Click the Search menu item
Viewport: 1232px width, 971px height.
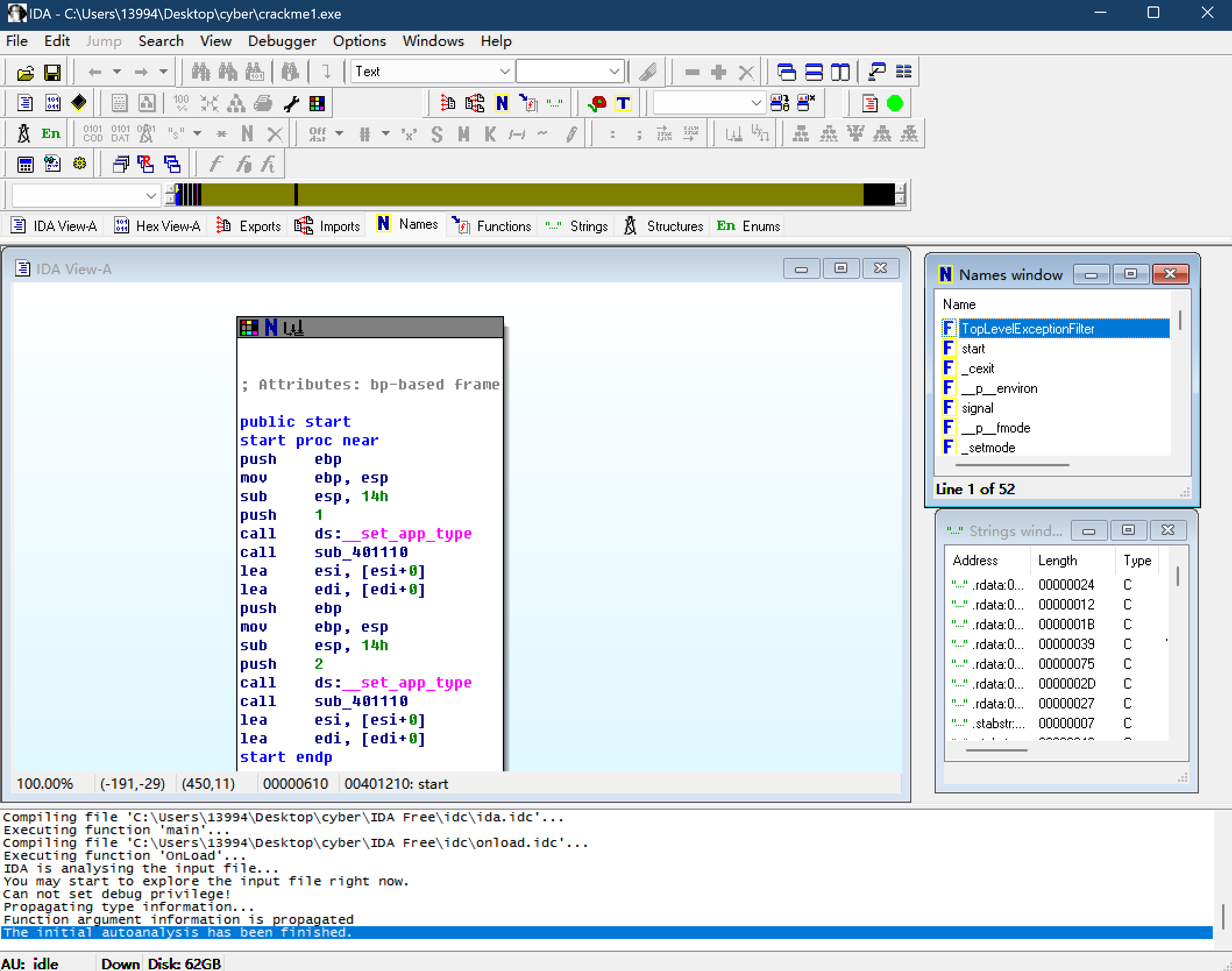[x=160, y=41]
